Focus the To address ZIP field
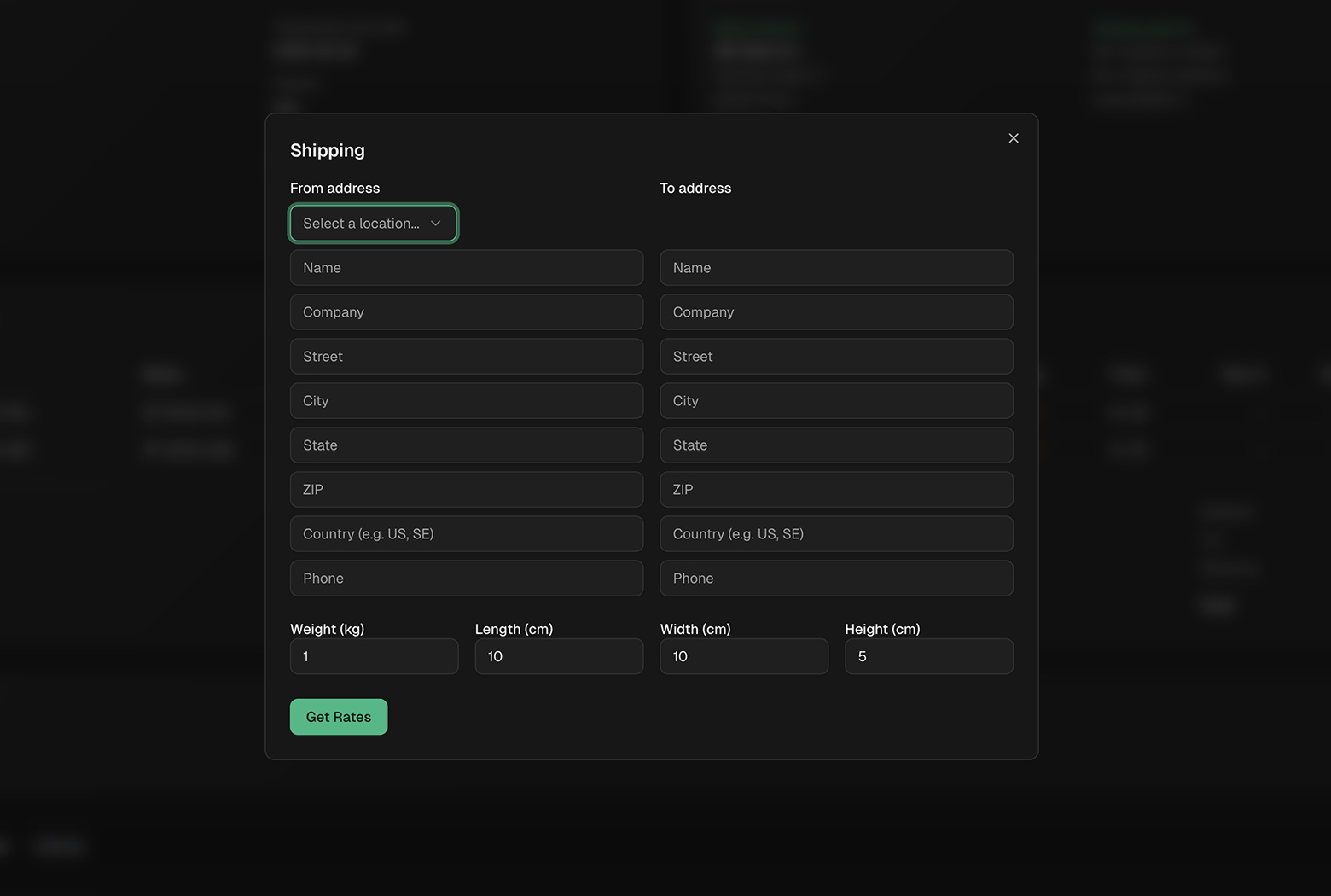This screenshot has width=1331, height=896. [x=836, y=490]
